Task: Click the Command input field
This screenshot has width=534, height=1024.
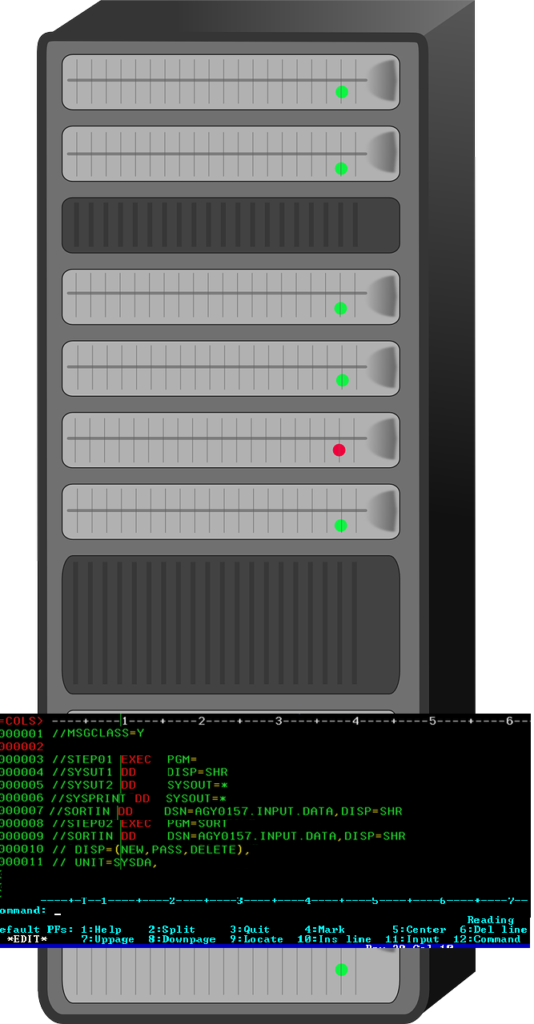Action: click(x=287, y=911)
